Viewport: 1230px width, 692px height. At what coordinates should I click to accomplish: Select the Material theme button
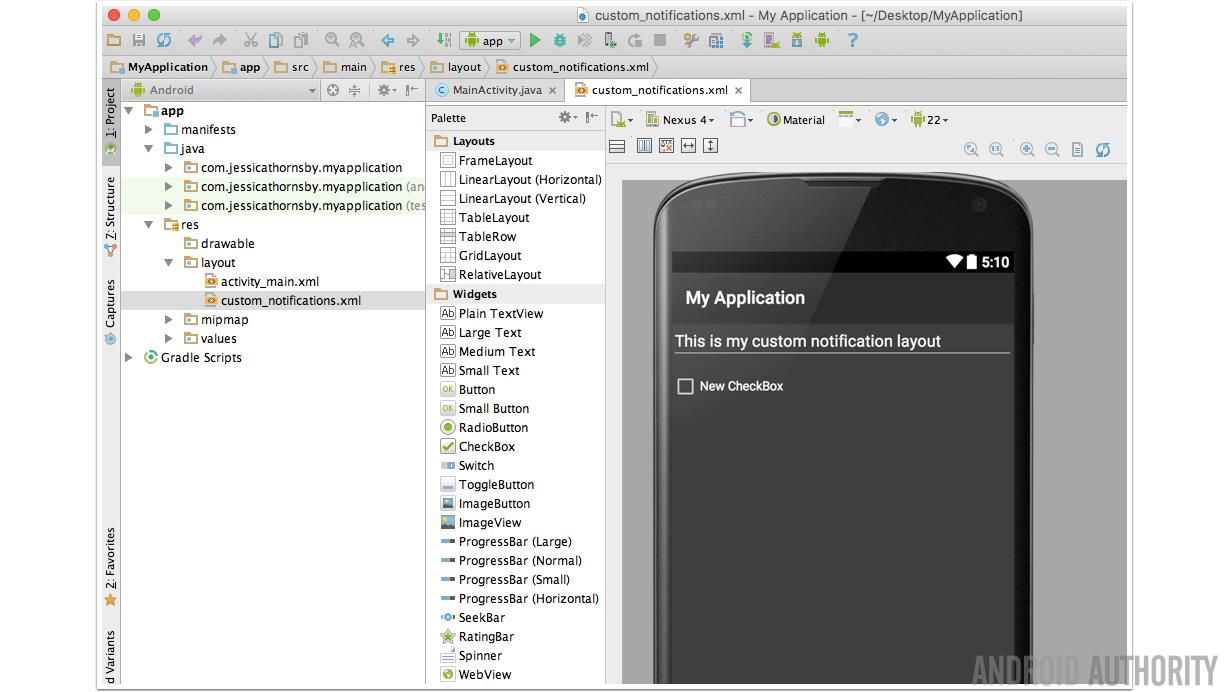click(796, 120)
